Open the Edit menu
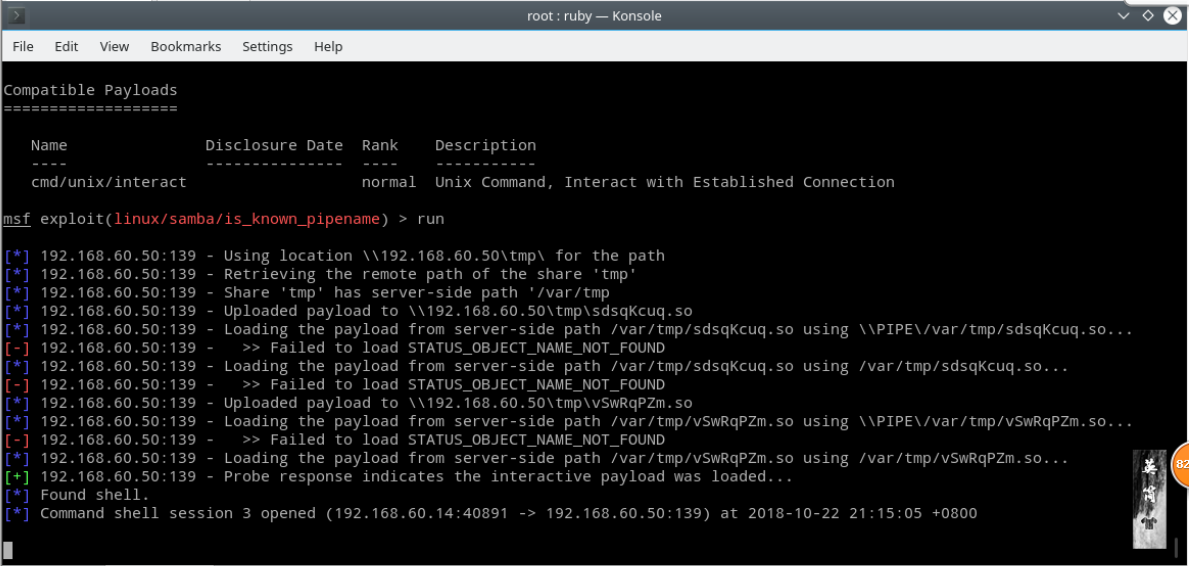Viewport: 1189px width, 566px height. tap(66, 46)
